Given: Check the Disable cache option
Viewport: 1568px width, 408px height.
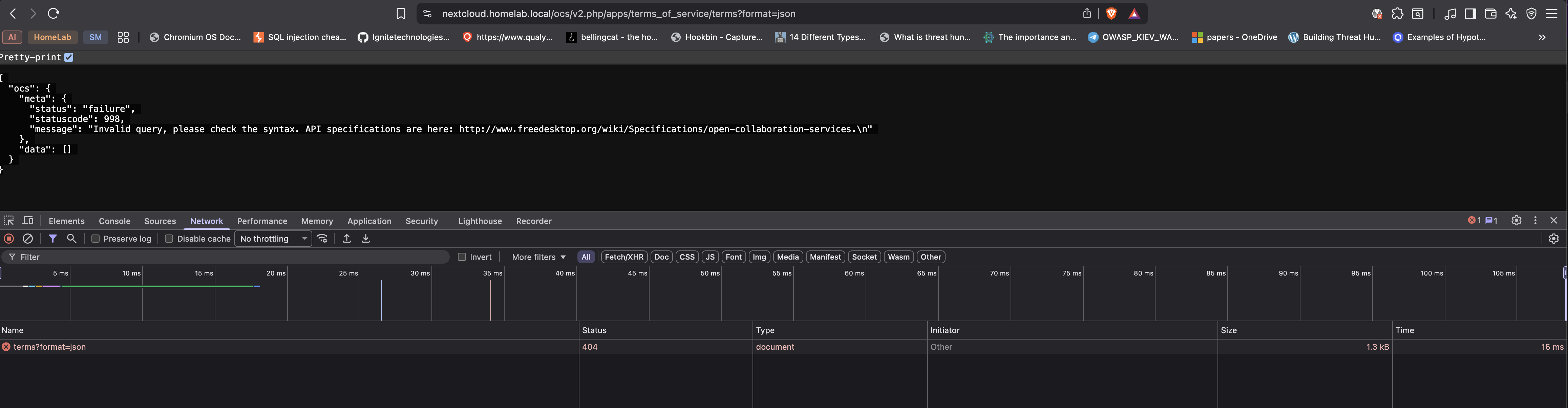Looking at the screenshot, I should (x=169, y=239).
